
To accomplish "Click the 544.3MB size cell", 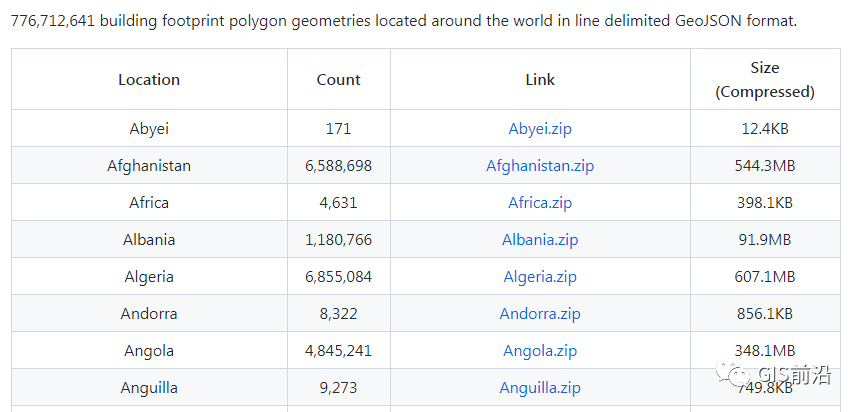I will [765, 166].
